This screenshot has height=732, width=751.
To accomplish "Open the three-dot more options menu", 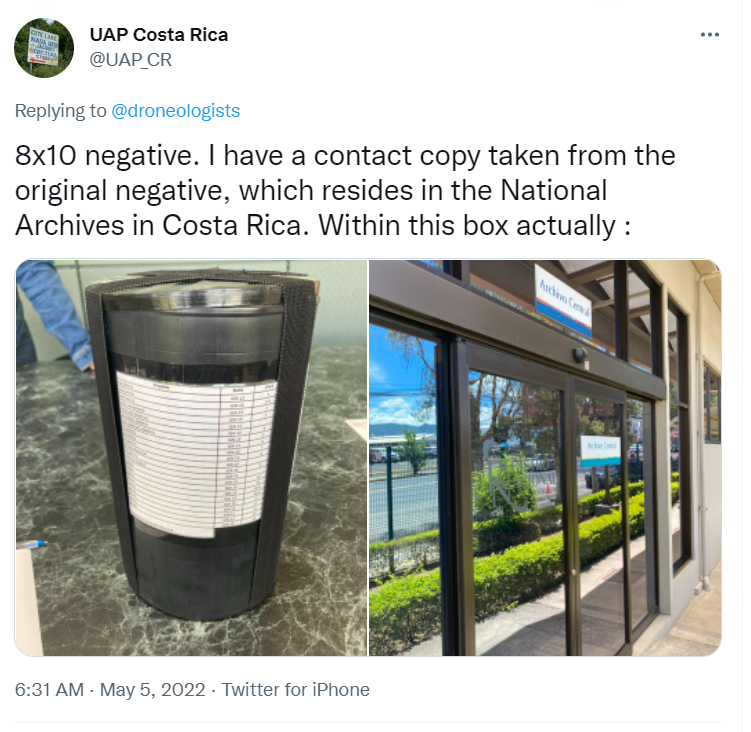I will pos(709,34).
